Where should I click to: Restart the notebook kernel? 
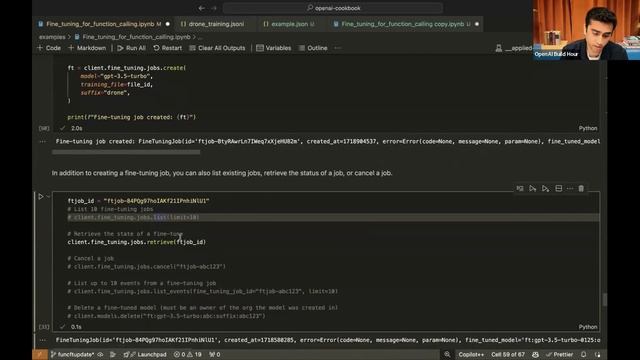coord(168,48)
